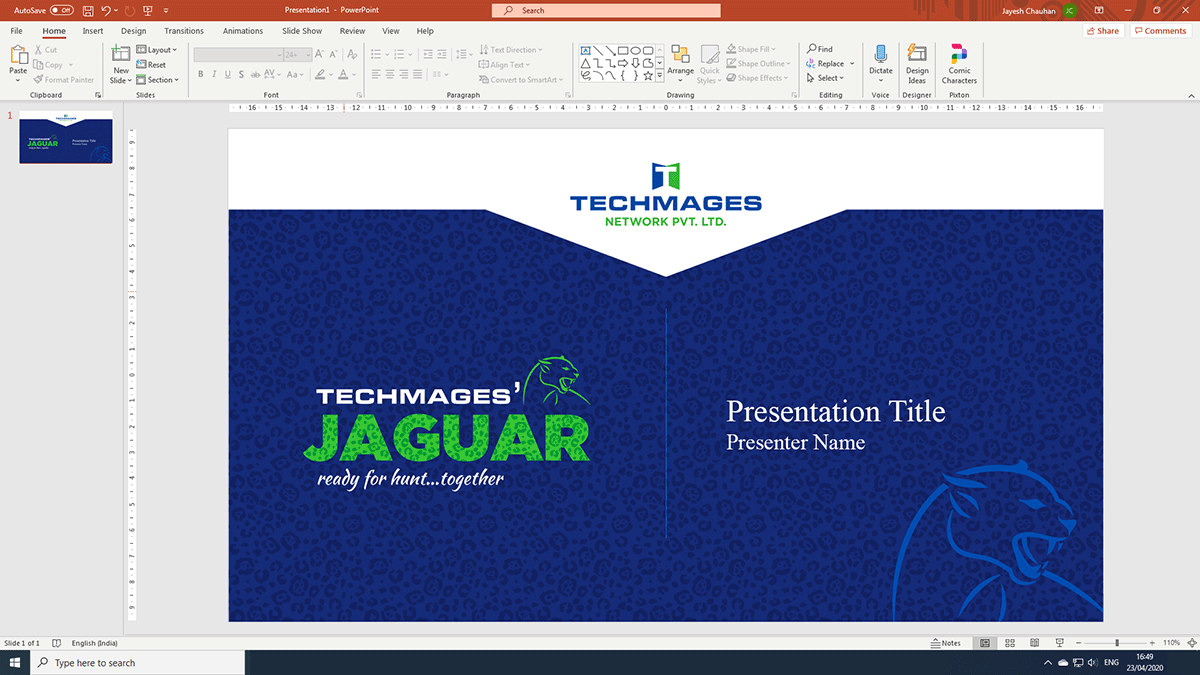This screenshot has width=1200, height=675.
Task: Open the Insert tab
Action: pyautogui.click(x=93, y=31)
